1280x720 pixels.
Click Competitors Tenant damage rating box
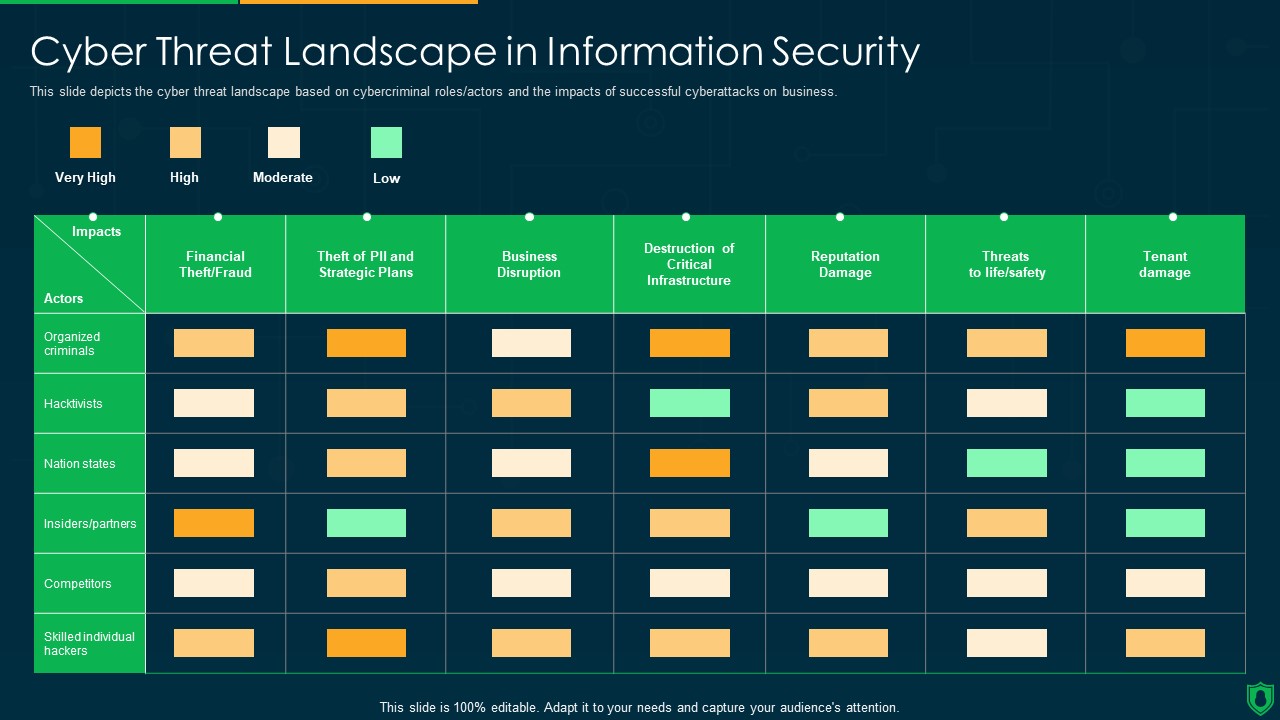(1165, 583)
